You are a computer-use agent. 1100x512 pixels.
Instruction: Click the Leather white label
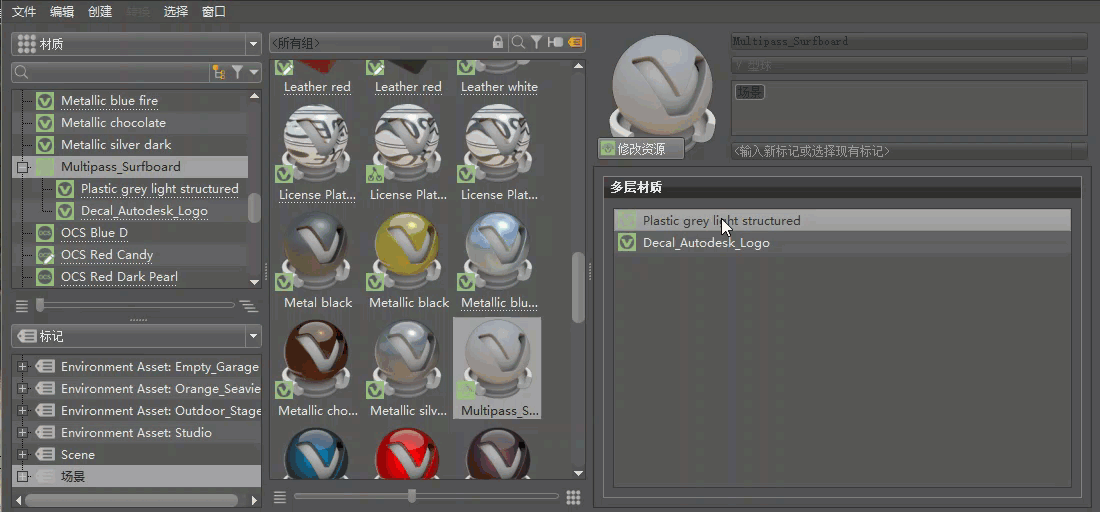pyautogui.click(x=499, y=87)
